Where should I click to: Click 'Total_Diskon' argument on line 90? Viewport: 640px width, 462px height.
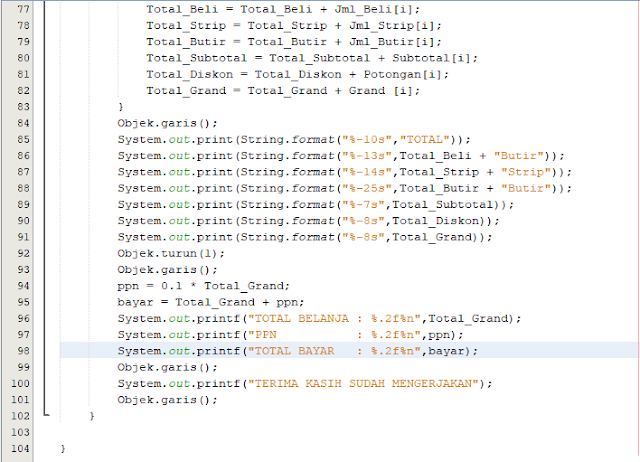click(436, 221)
